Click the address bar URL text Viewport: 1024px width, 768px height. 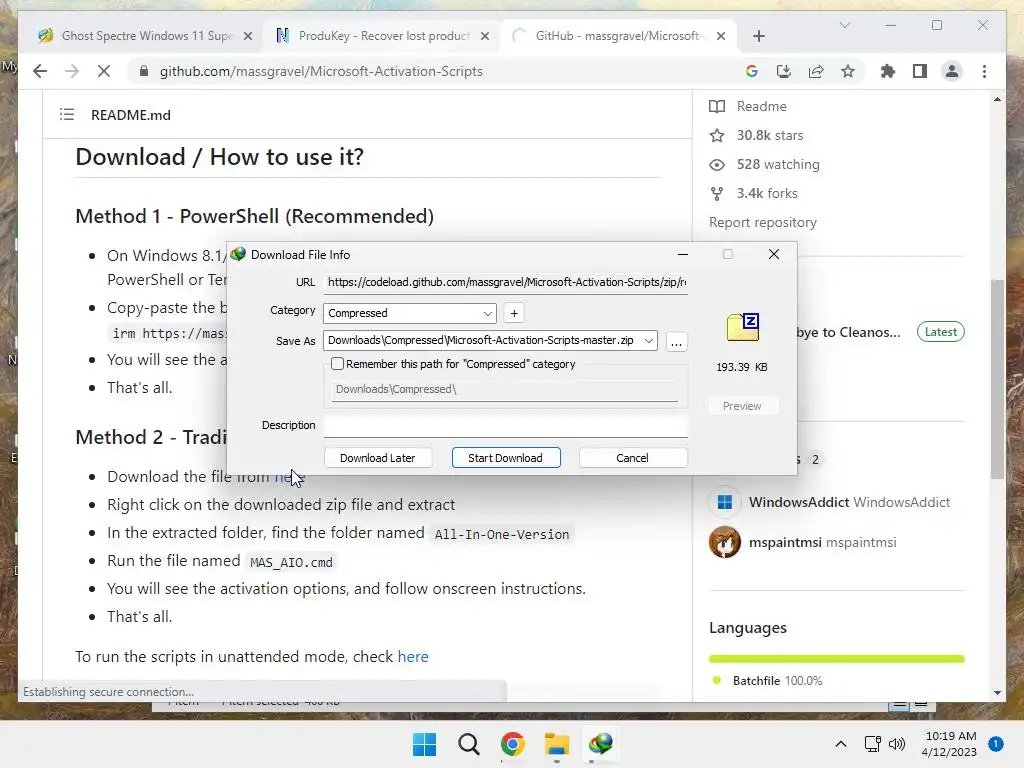321,71
